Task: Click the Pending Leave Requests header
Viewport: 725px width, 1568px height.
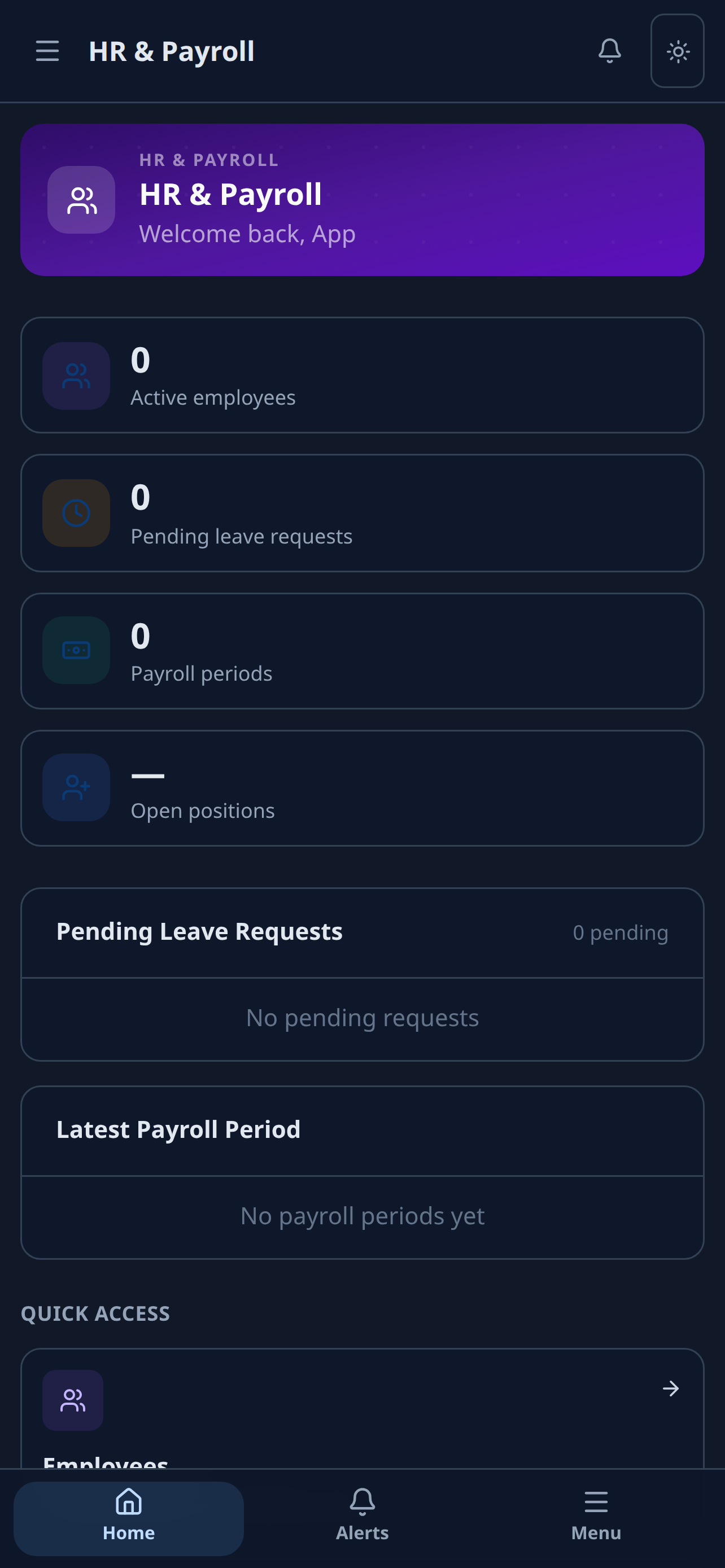Action: coord(200,931)
